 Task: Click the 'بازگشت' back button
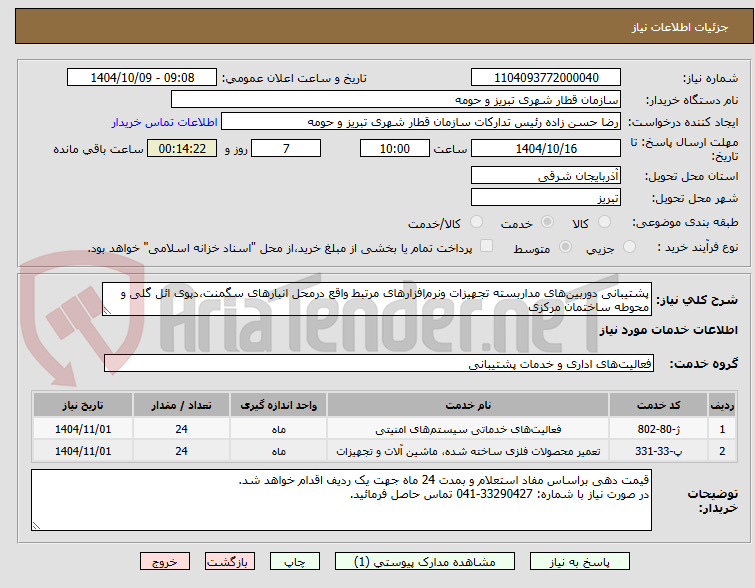tap(233, 562)
